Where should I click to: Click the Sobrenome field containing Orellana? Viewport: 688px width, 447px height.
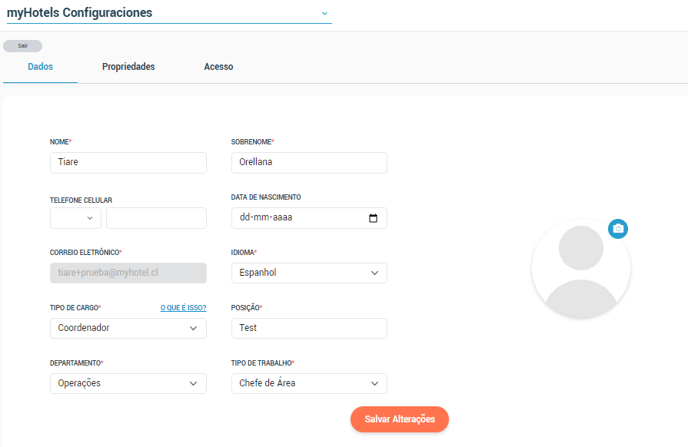(x=309, y=163)
